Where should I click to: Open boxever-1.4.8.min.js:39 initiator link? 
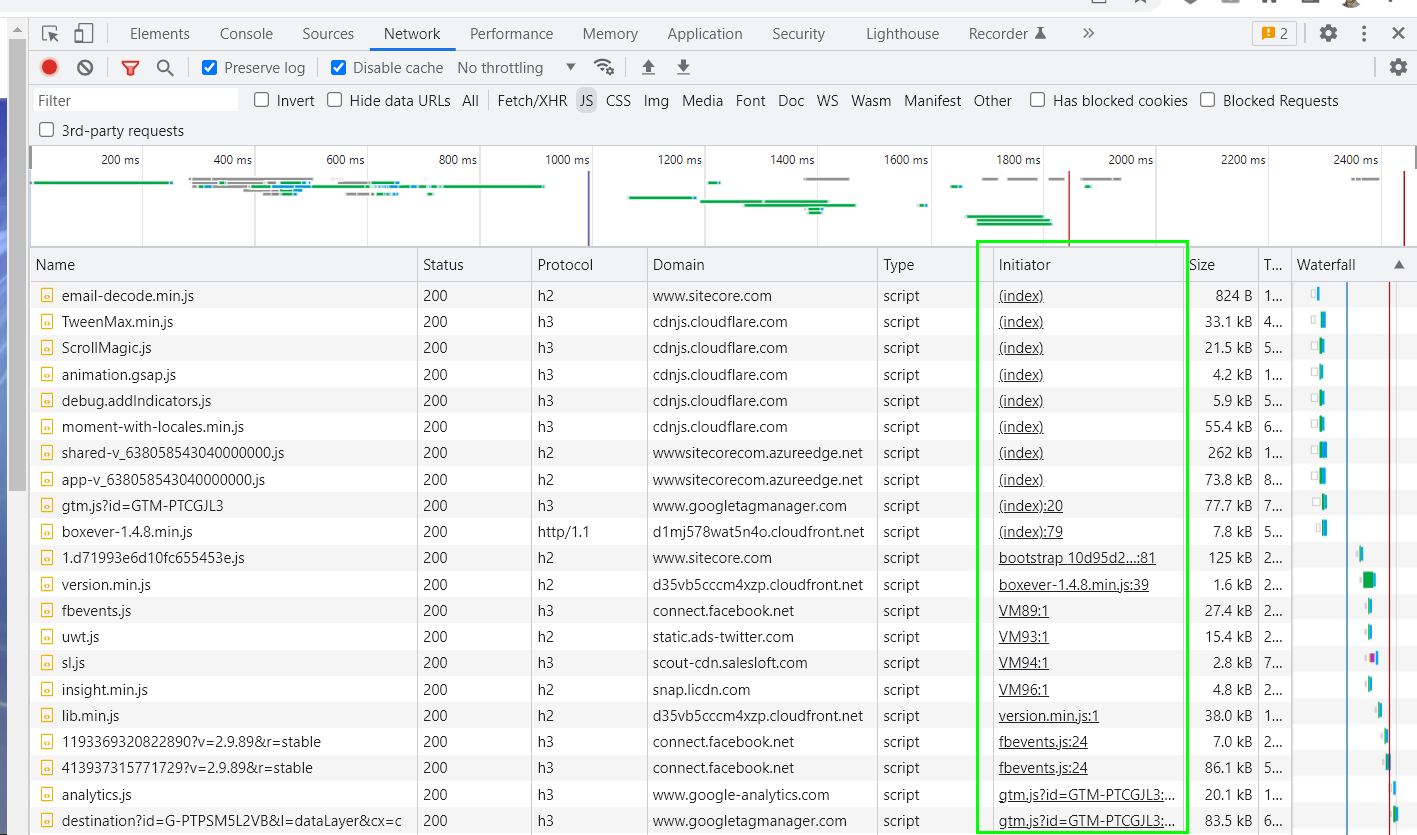(x=1073, y=585)
